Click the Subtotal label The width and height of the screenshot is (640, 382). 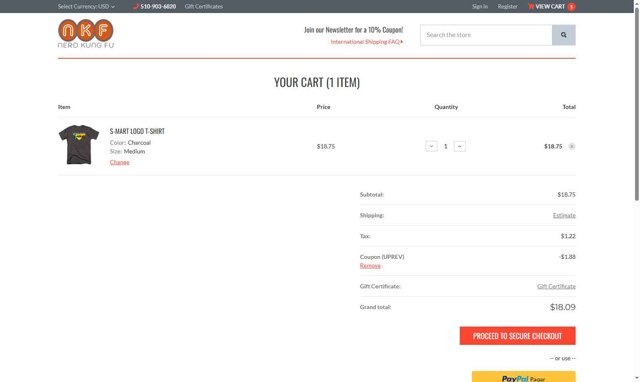(371, 195)
